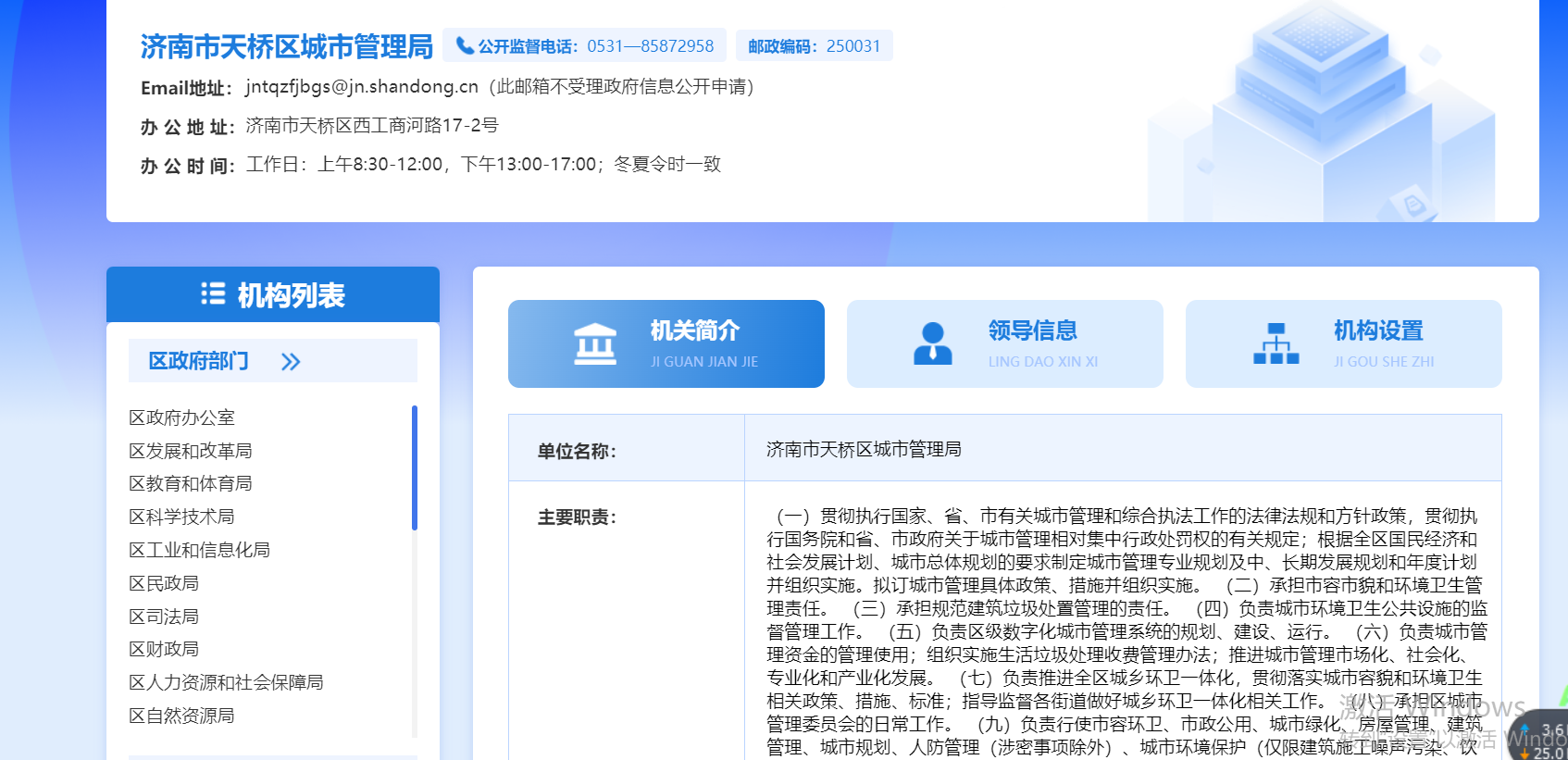Click the 邮政编码 250031 badge
Image resolution: width=1568 pixels, height=760 pixels.
[x=815, y=46]
